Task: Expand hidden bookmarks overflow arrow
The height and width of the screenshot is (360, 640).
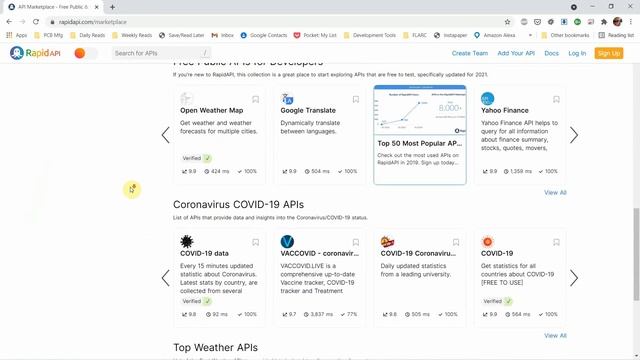Action: pyautogui.click(x=530, y=35)
